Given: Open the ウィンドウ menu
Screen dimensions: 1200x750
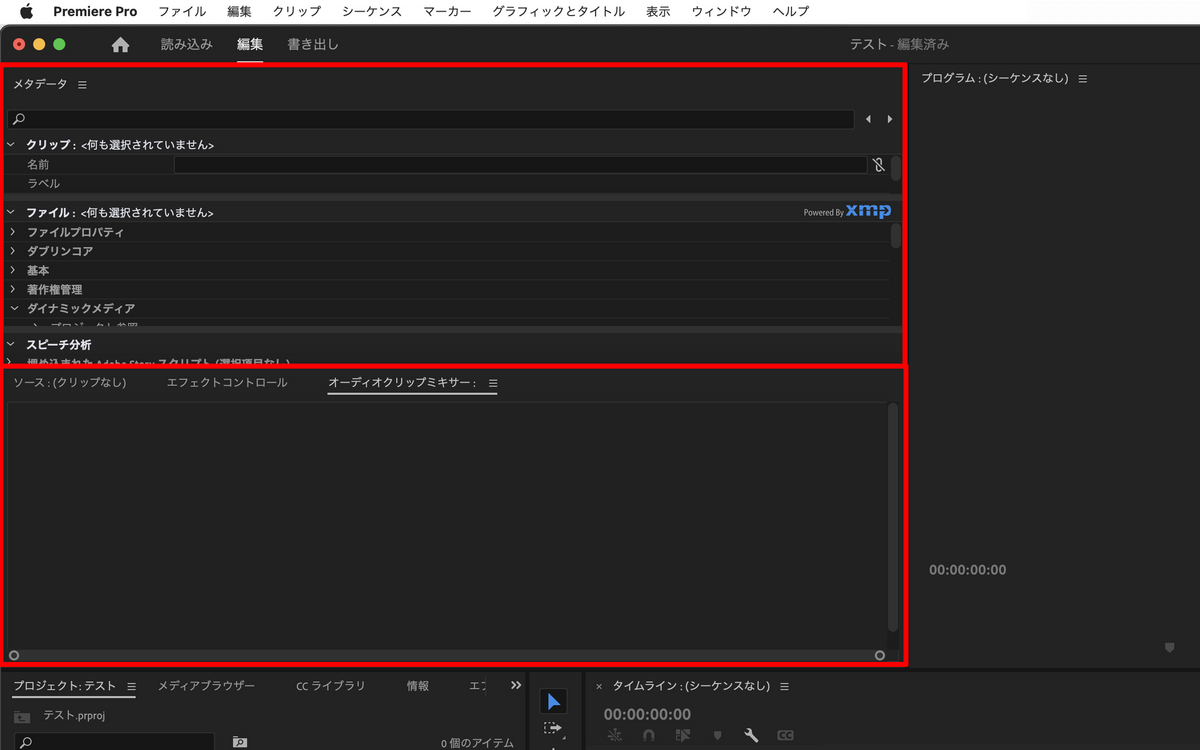Looking at the screenshot, I should click(721, 12).
